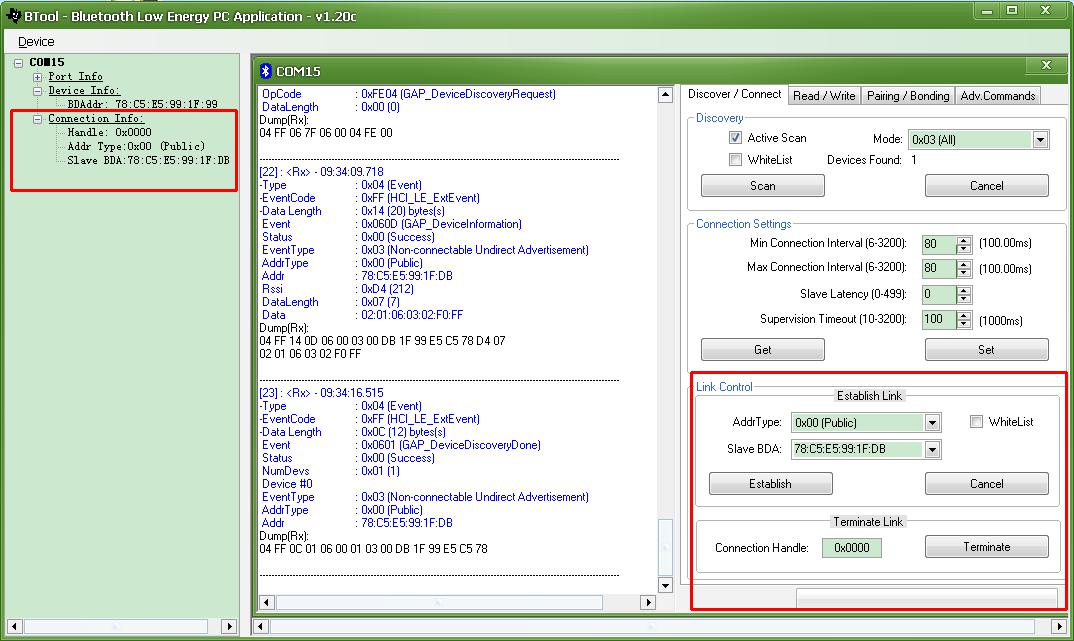Image resolution: width=1074 pixels, height=641 pixels.
Task: Click log entry header [23] : <Rx> - 09:34:16.515
Action: click(321, 393)
